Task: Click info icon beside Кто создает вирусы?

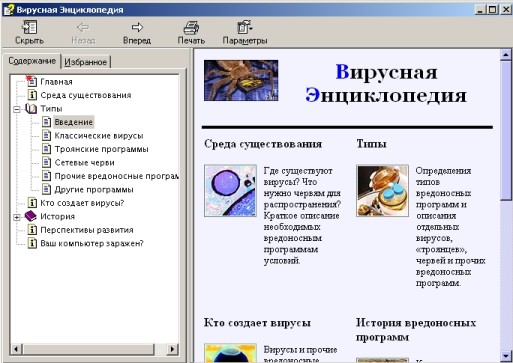Action: point(32,203)
